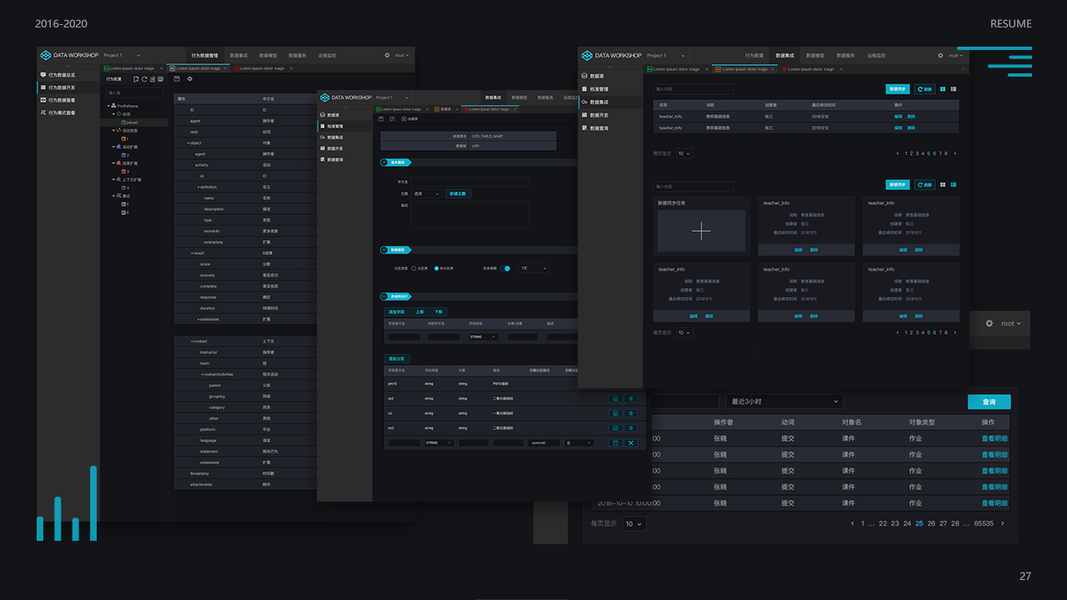The image size is (1067, 600).
Task: Open 行为数据 tab in sync-task window
Action: pyautogui.click(x=754, y=56)
